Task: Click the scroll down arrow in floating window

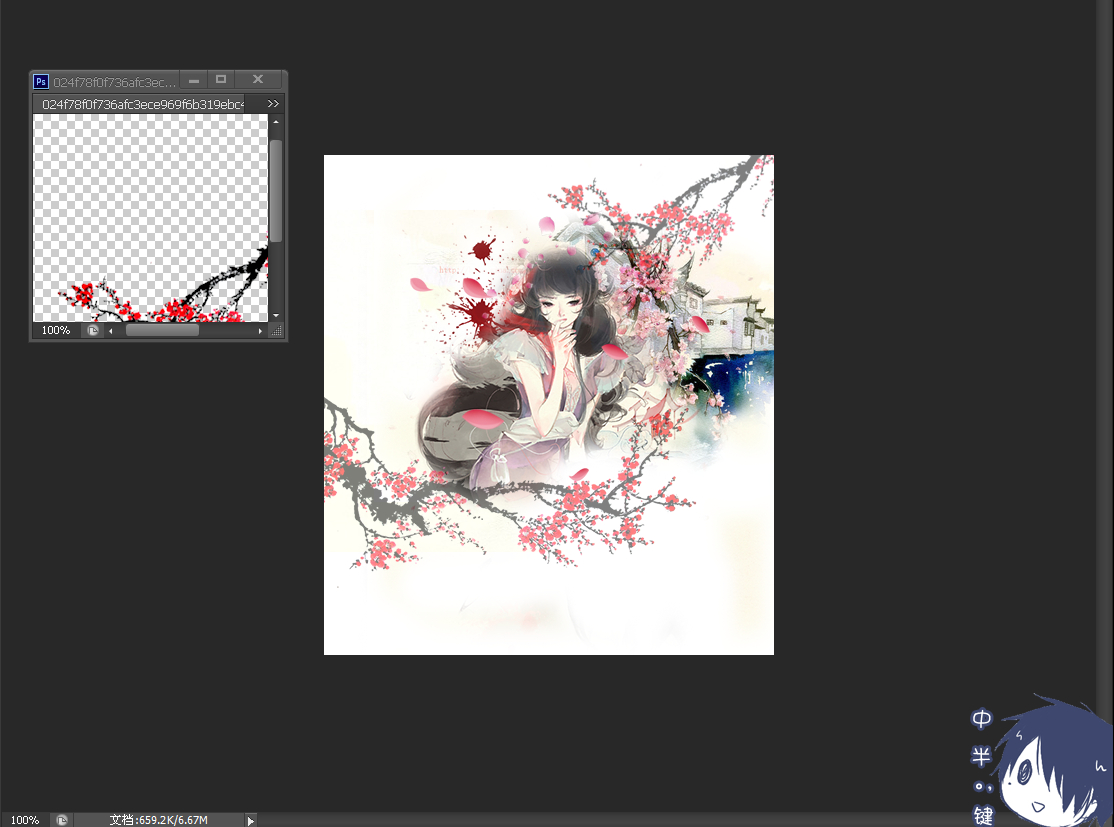Action: [x=276, y=315]
